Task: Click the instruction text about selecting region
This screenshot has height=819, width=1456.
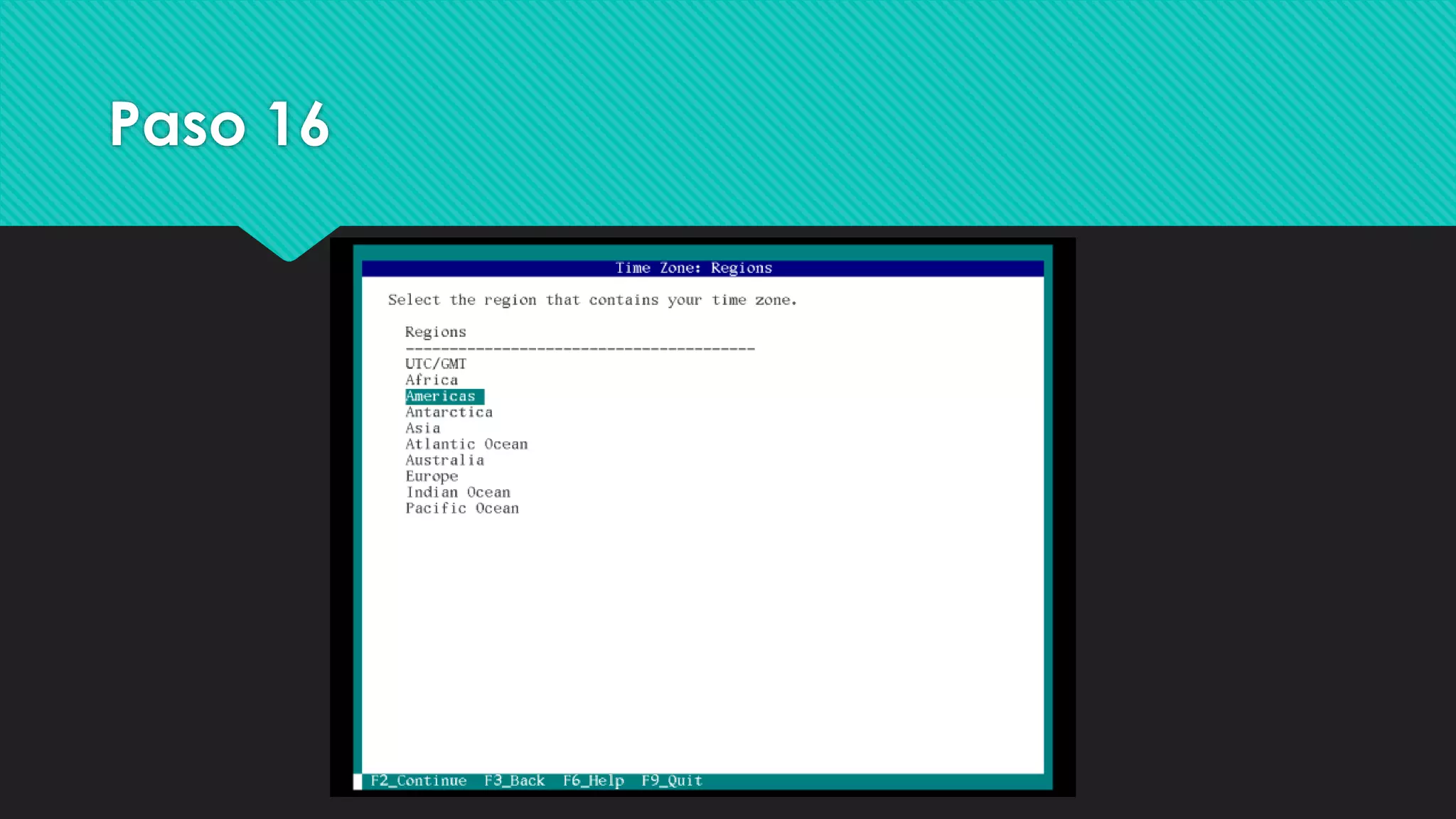Action: (x=591, y=300)
